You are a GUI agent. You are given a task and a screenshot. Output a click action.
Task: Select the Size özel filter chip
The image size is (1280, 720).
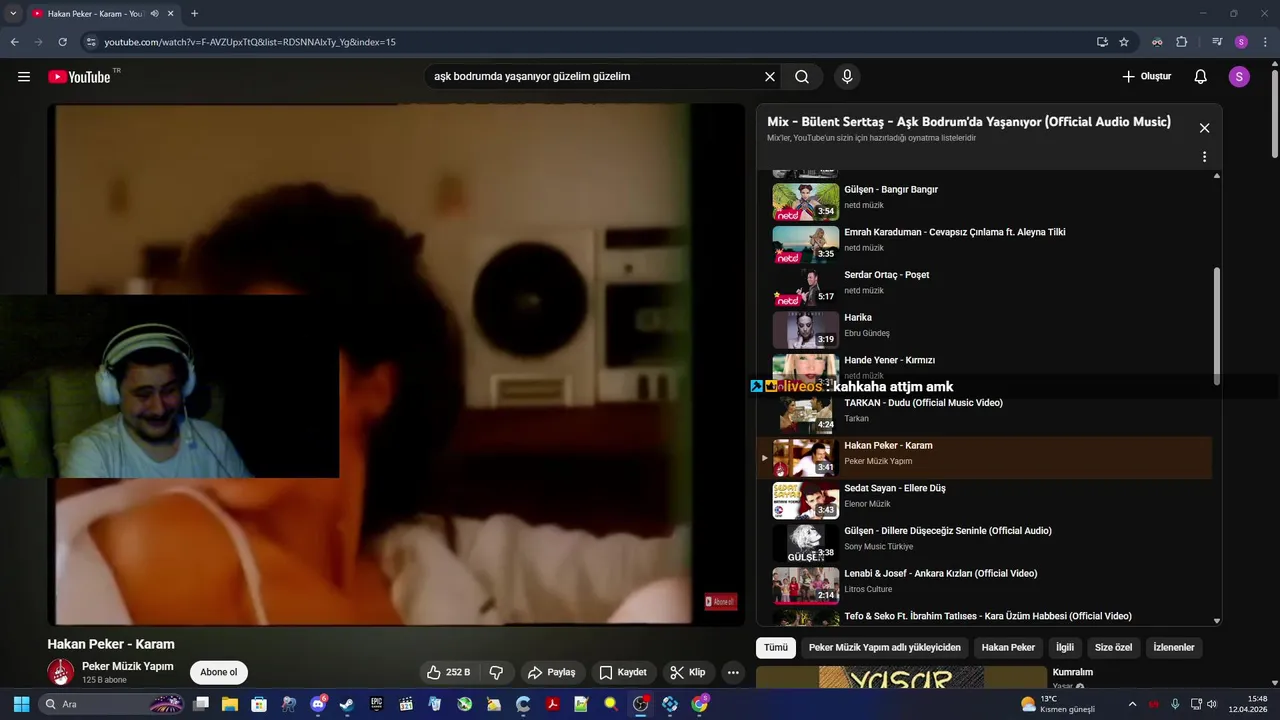(x=1113, y=647)
